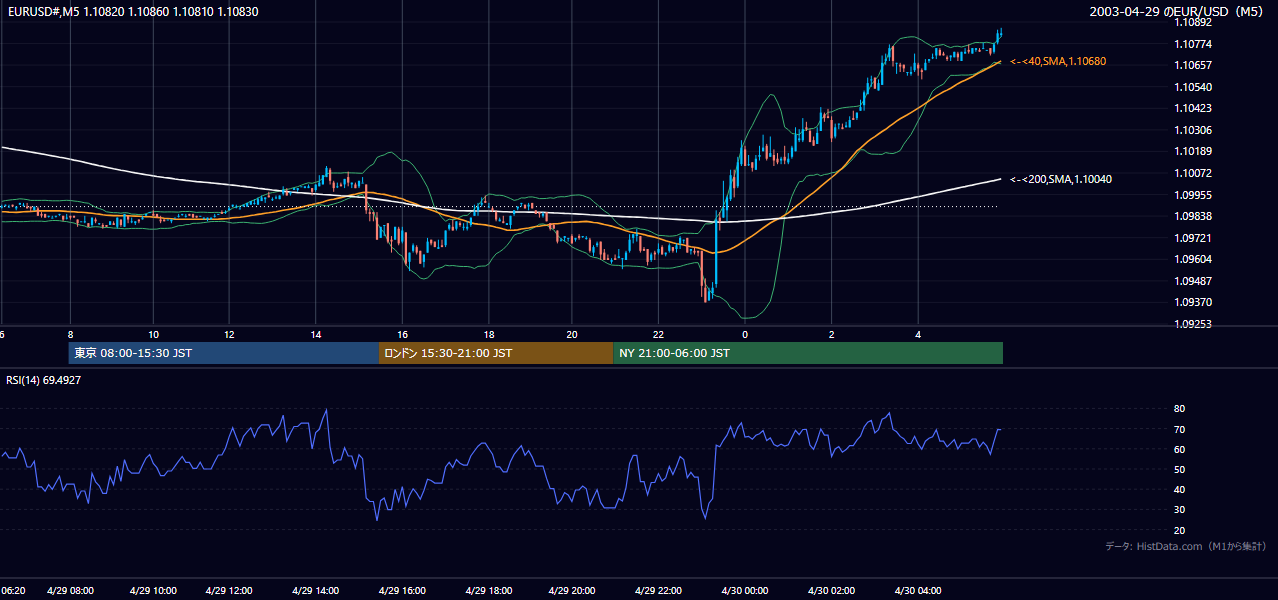Click price axis value 1.09955
The width and height of the screenshot is (1278, 600).
1192,195
